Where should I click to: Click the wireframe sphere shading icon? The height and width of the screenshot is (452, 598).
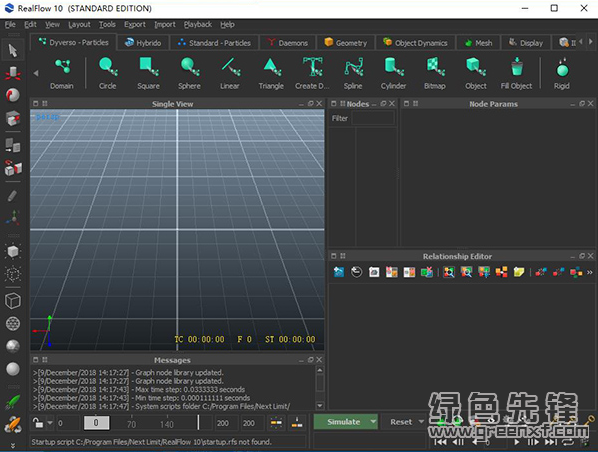[x=13, y=323]
